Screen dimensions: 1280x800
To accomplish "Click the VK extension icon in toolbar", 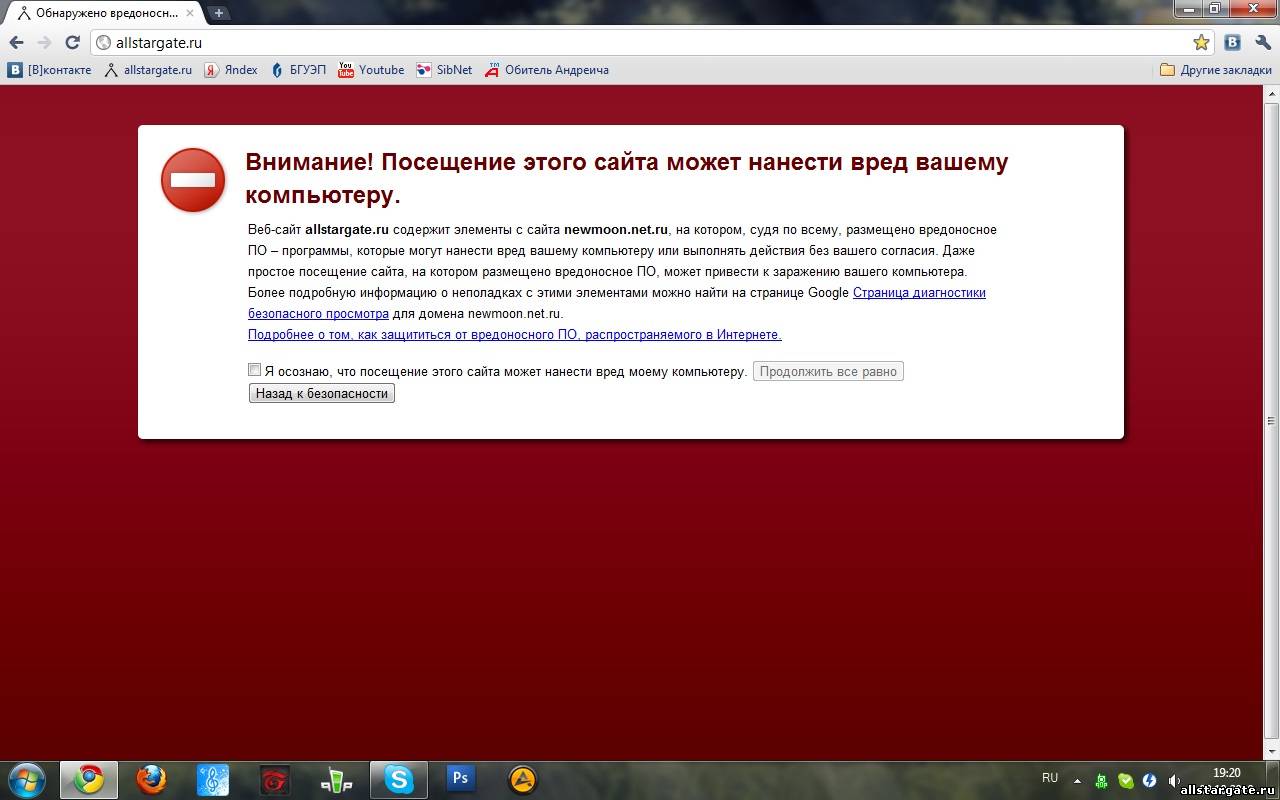I will (1232, 42).
